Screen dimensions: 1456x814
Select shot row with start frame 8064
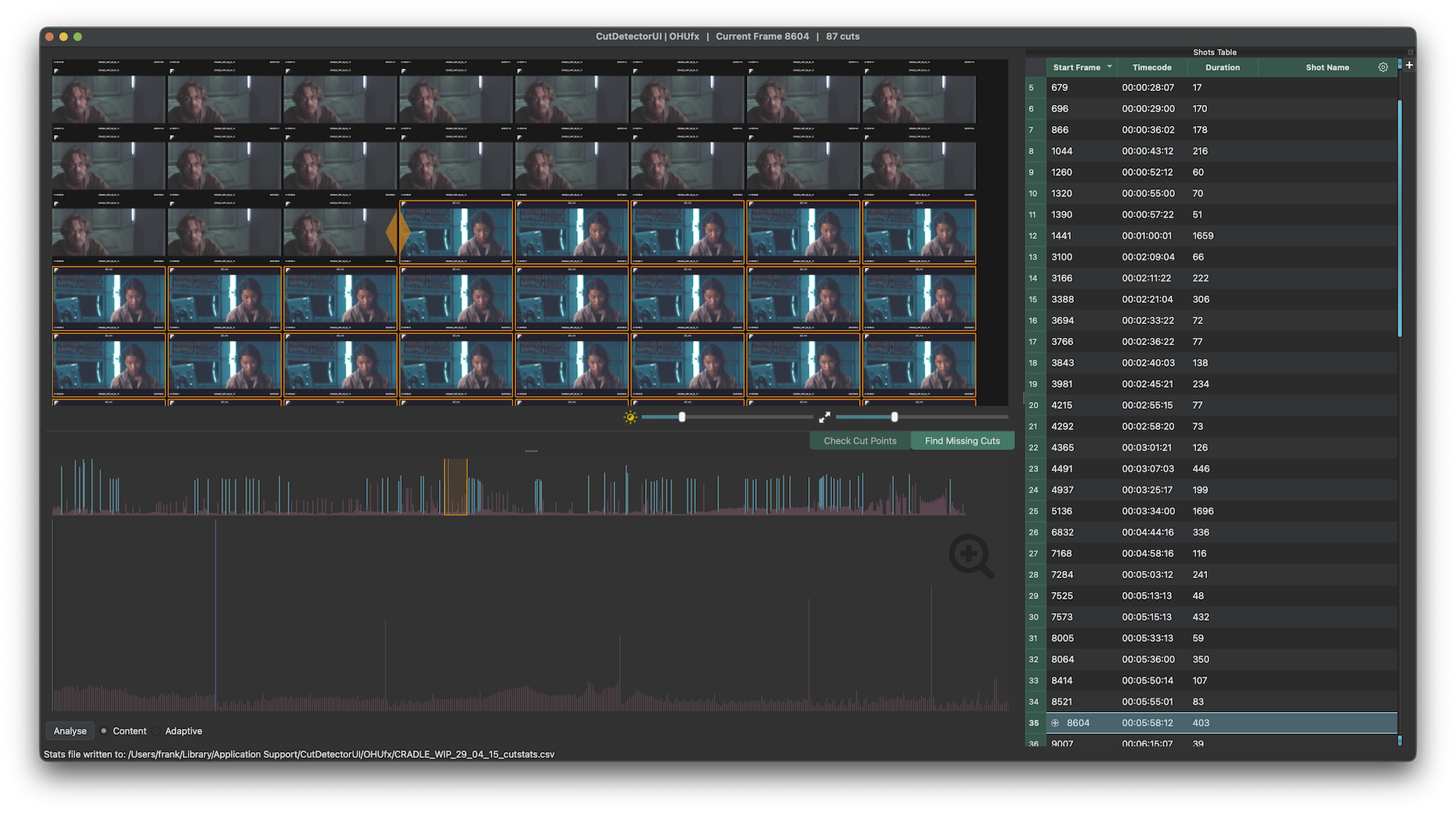click(1211, 659)
